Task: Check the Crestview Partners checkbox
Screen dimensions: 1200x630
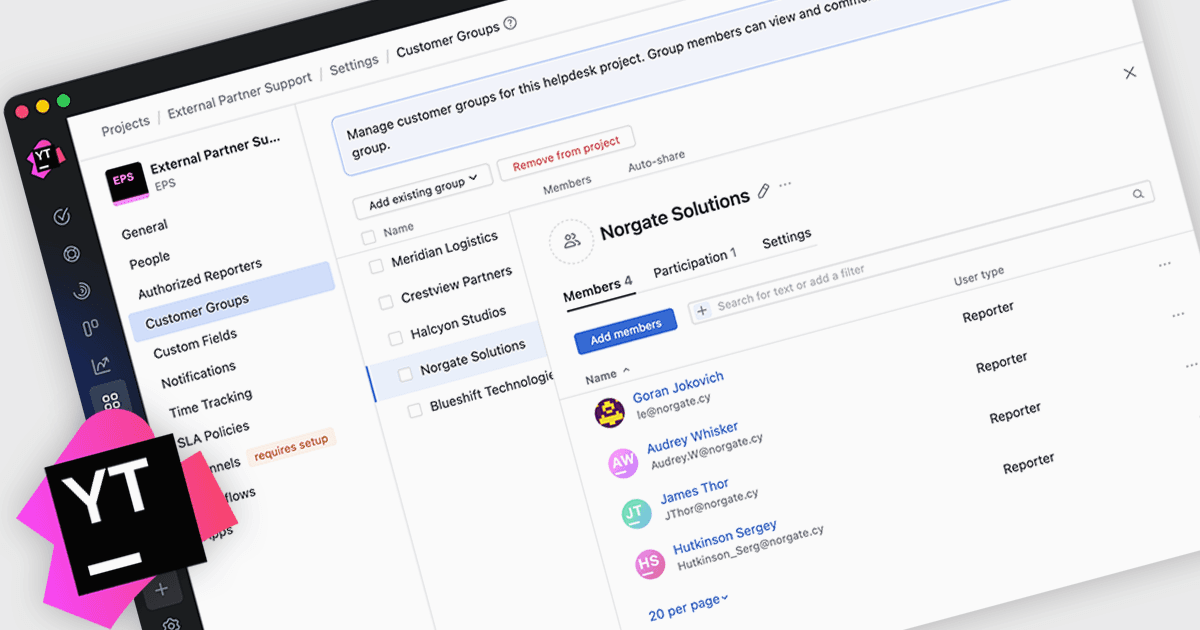Action: 386,302
